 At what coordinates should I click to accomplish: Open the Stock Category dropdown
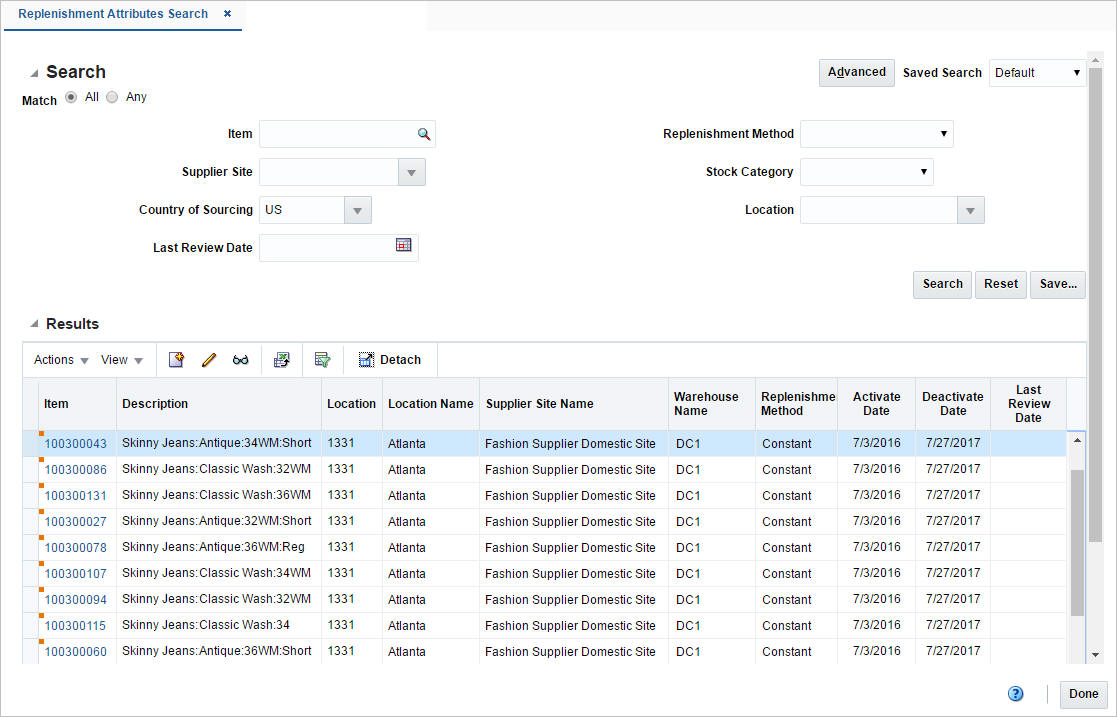pos(922,171)
